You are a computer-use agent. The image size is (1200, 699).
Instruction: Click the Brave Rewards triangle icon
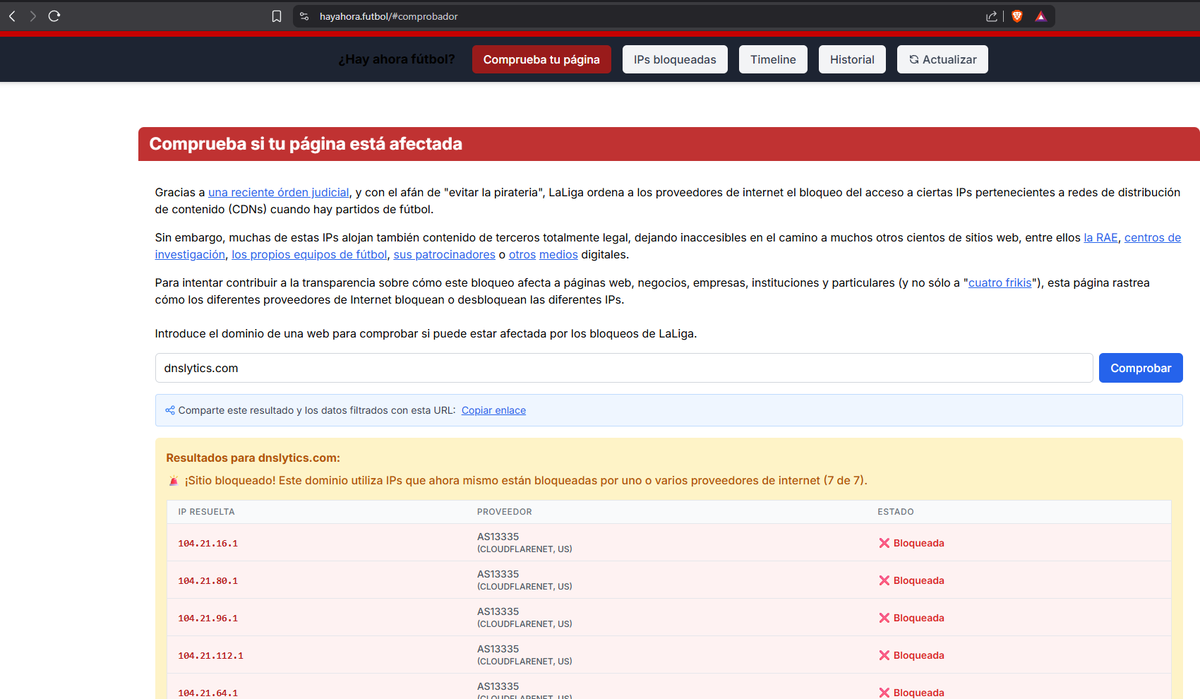click(x=1041, y=16)
